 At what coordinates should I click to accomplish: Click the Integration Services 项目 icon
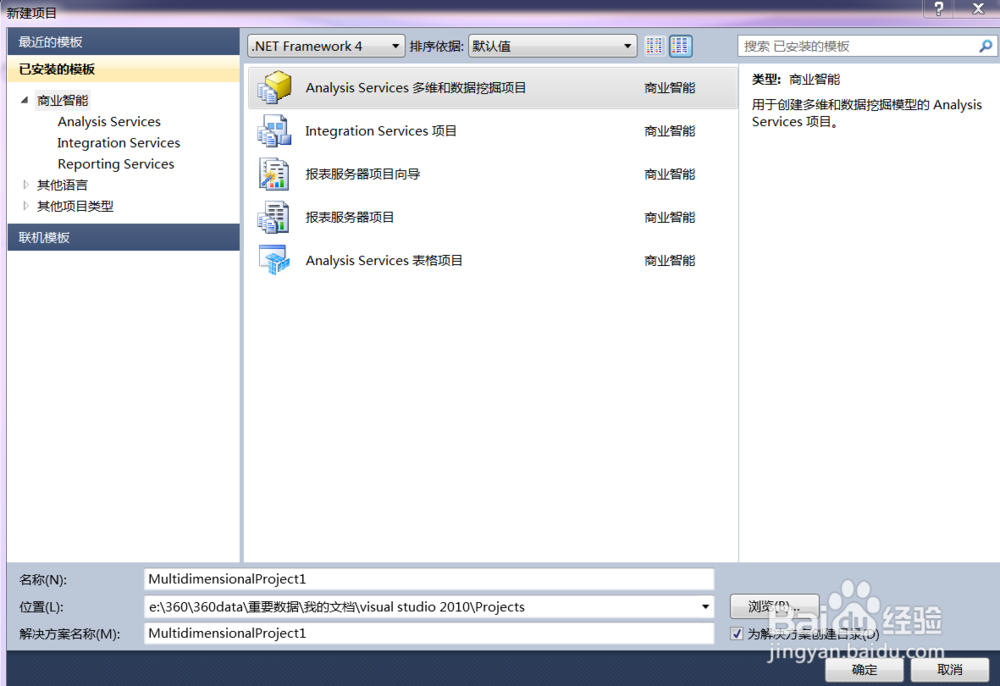pos(274,131)
